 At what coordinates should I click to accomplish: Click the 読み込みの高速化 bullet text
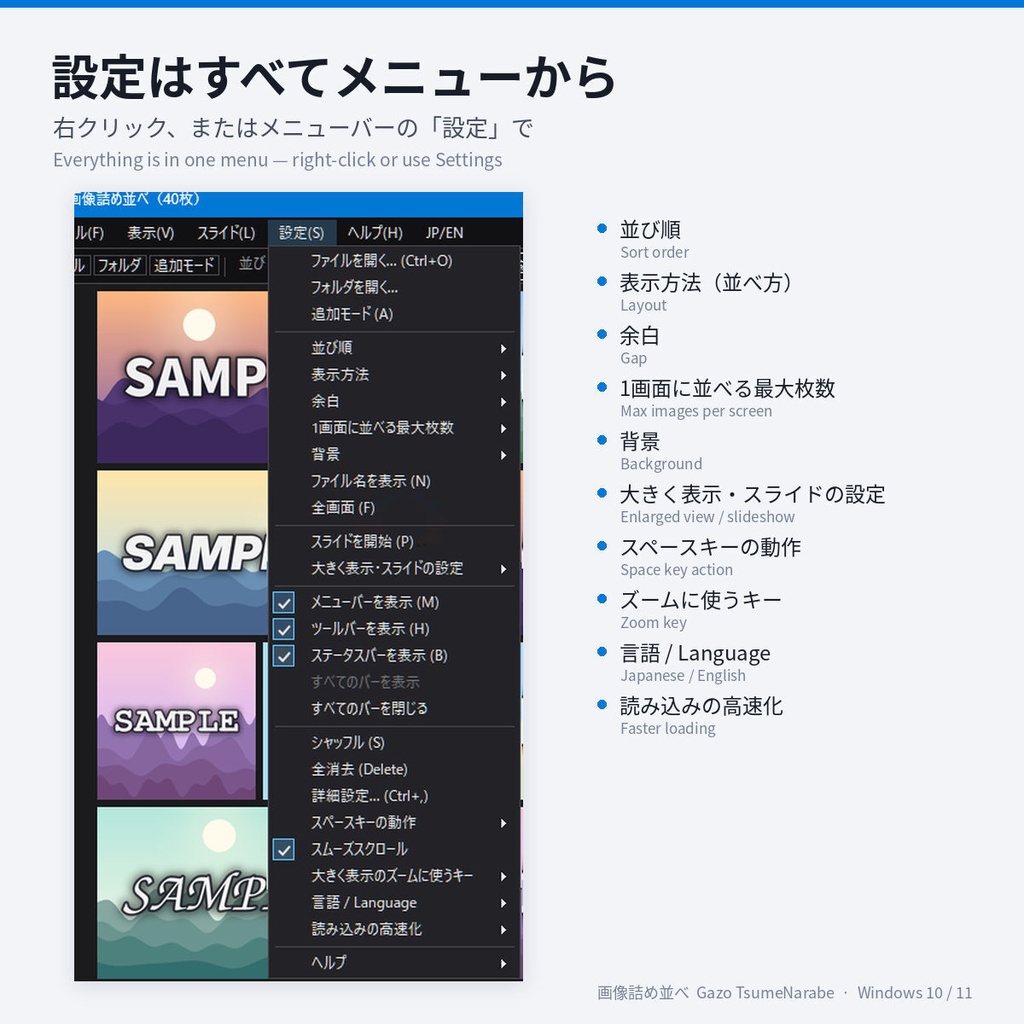tap(701, 706)
